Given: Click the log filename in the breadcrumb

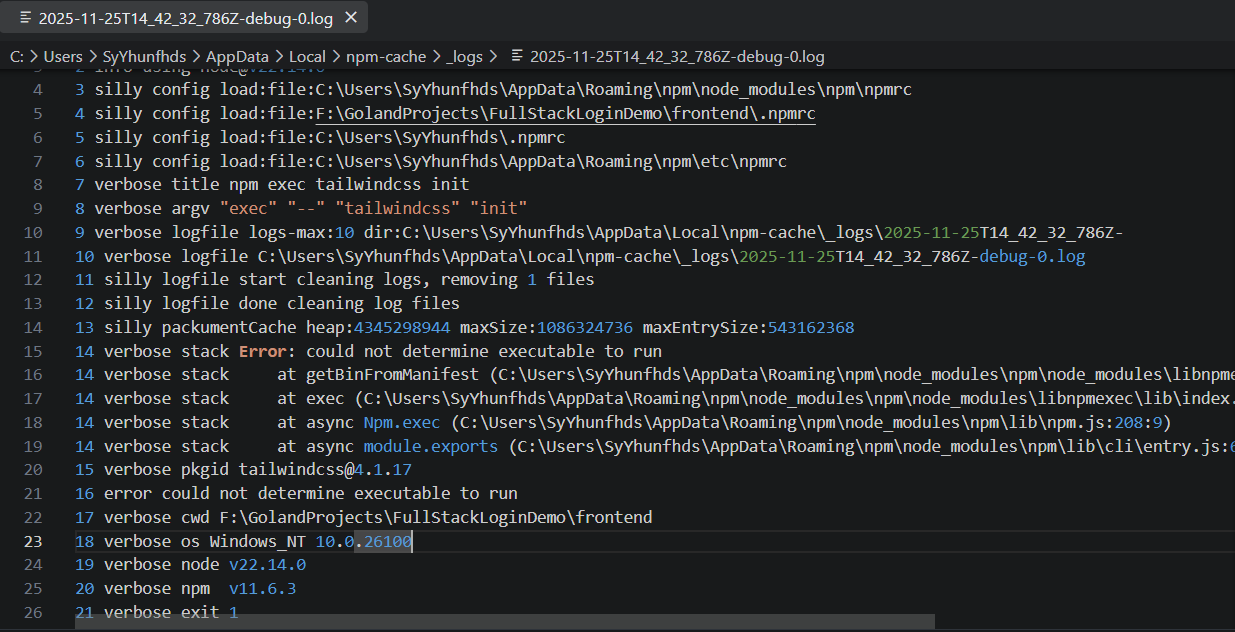Looking at the screenshot, I should (x=677, y=57).
